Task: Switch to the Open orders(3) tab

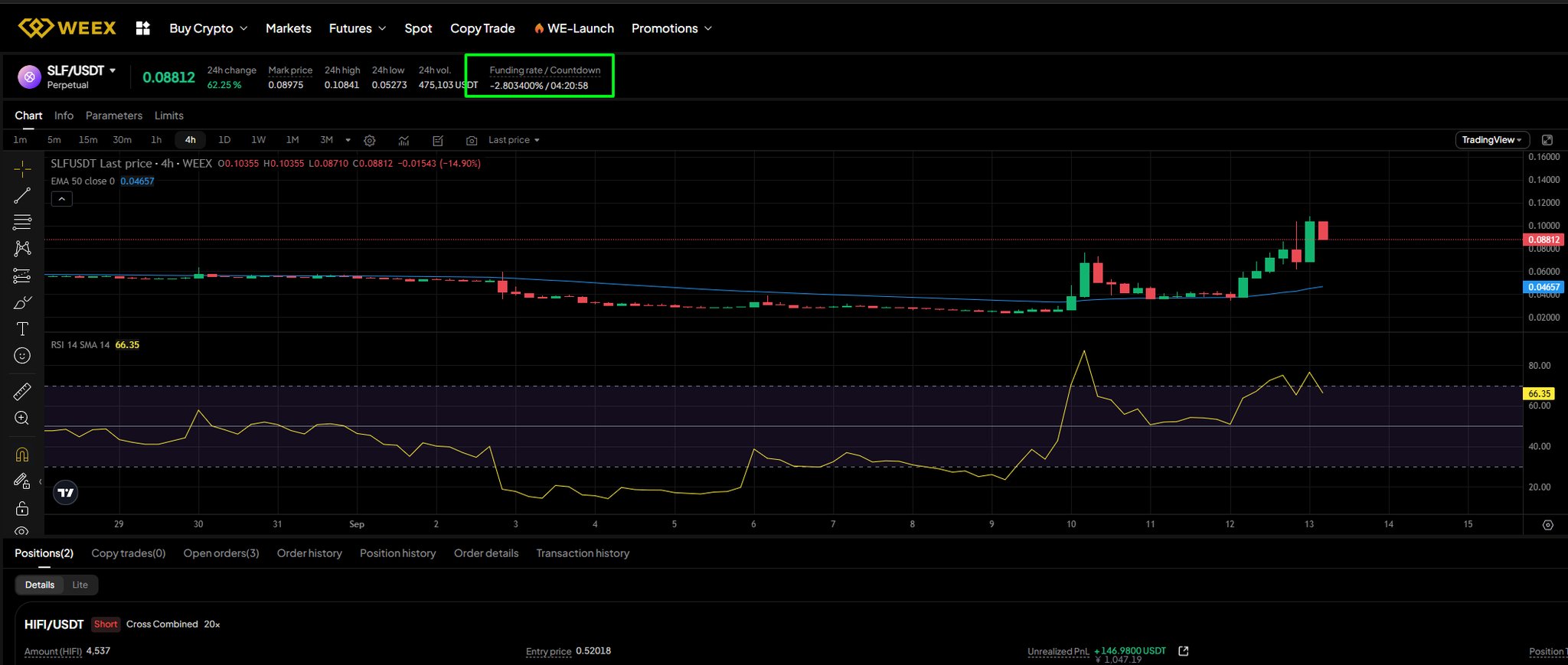Action: tap(221, 553)
